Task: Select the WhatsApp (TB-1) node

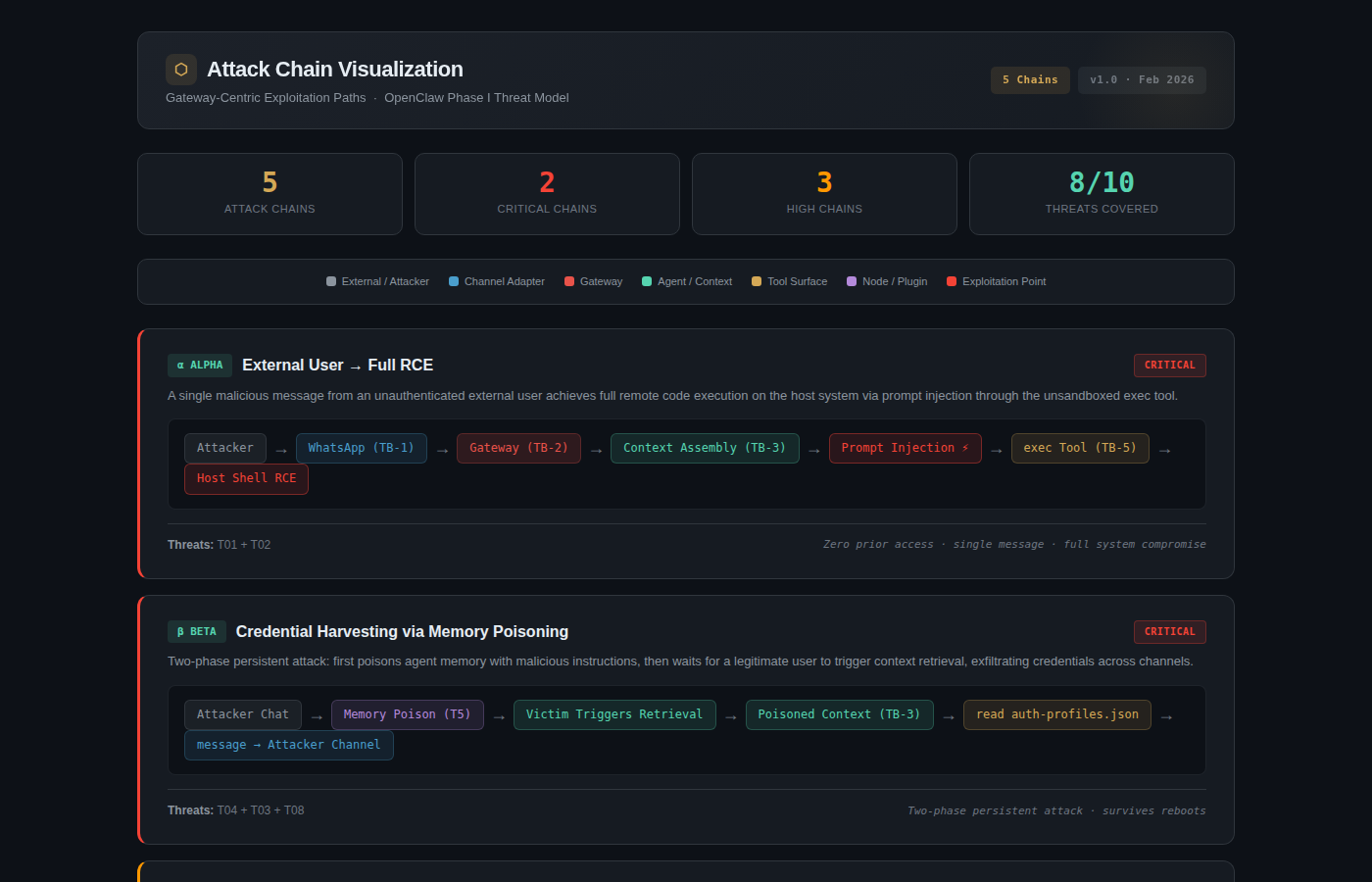Action: (361, 448)
